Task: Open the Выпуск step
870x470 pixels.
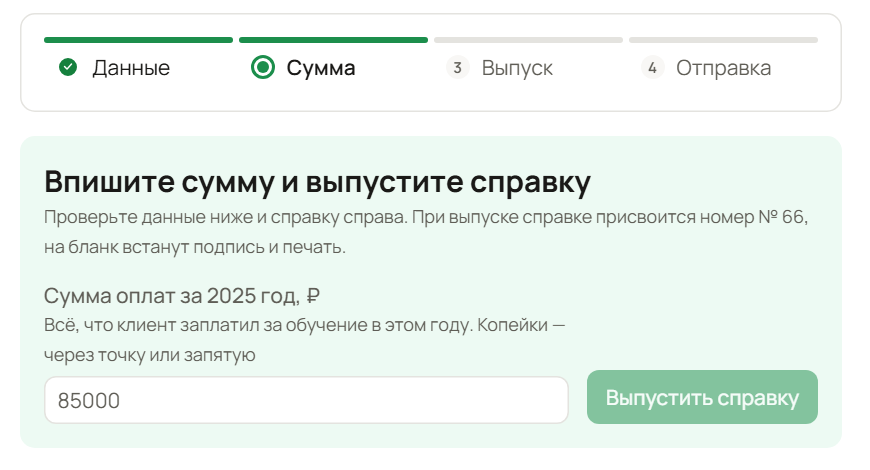Action: 517,68
